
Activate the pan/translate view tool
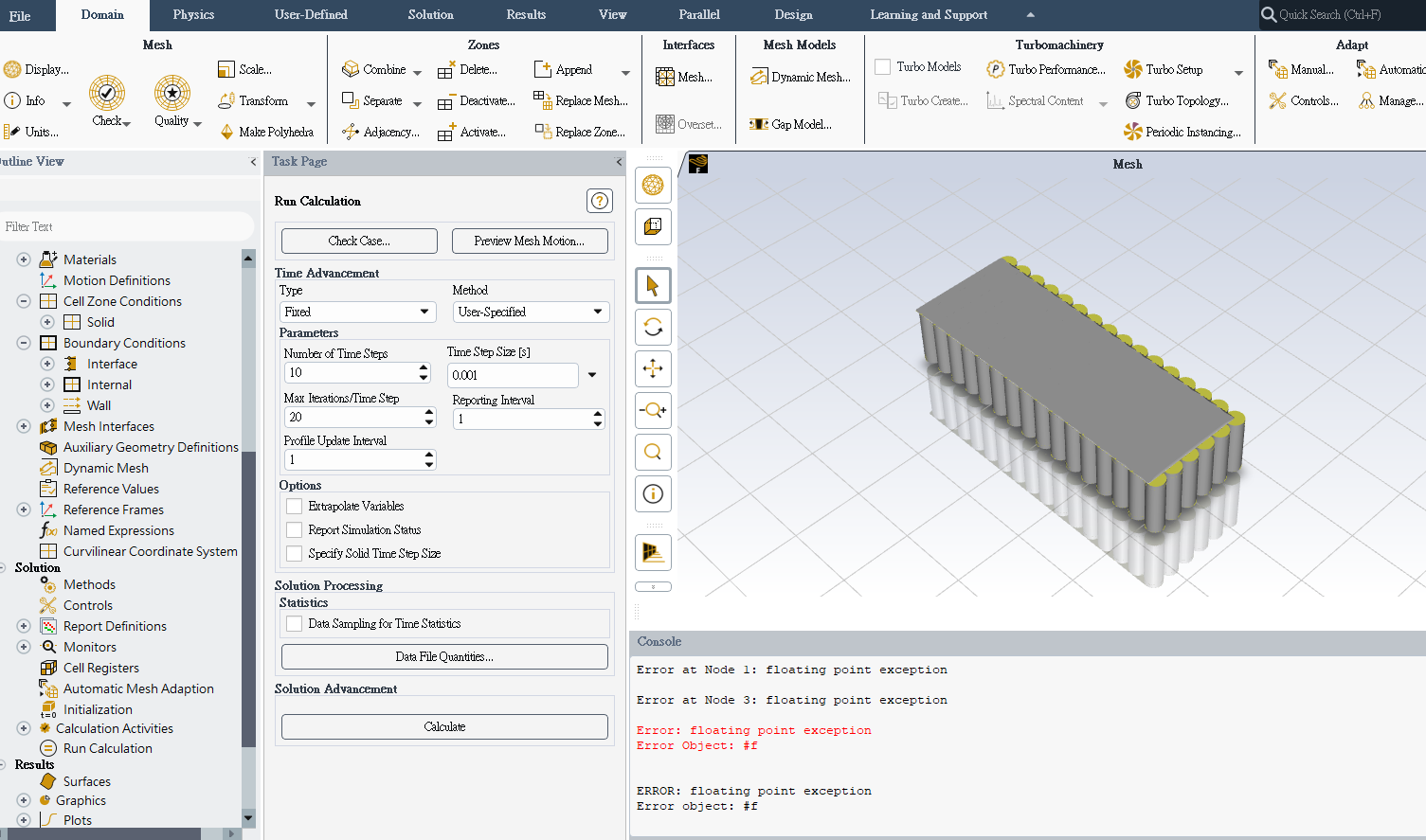click(653, 369)
